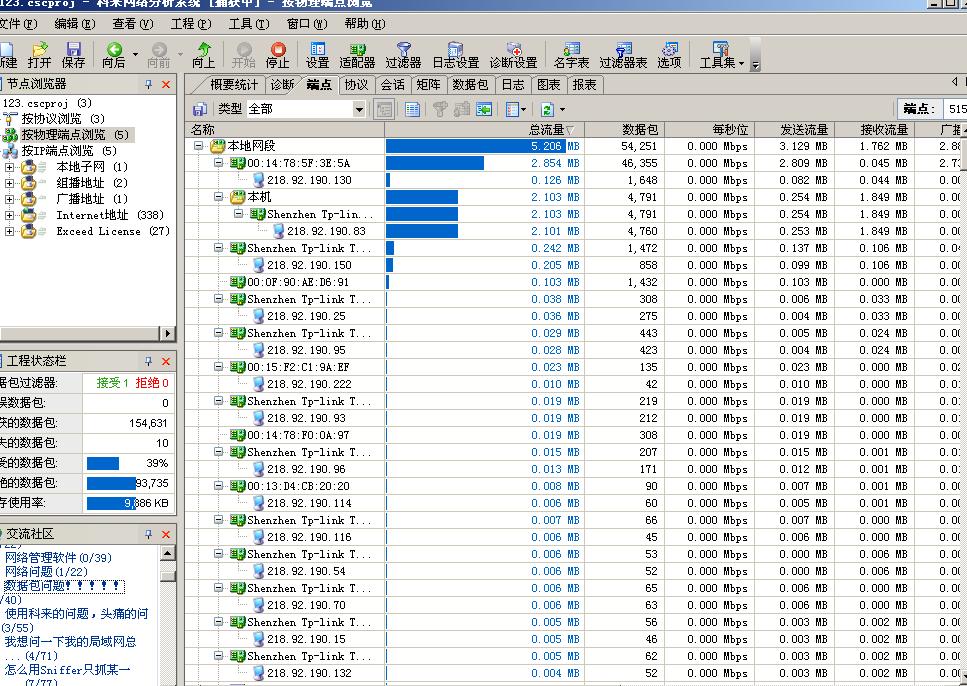The image size is (967, 686).
Task: Open the 网络管理软件 community link
Action: point(58,558)
